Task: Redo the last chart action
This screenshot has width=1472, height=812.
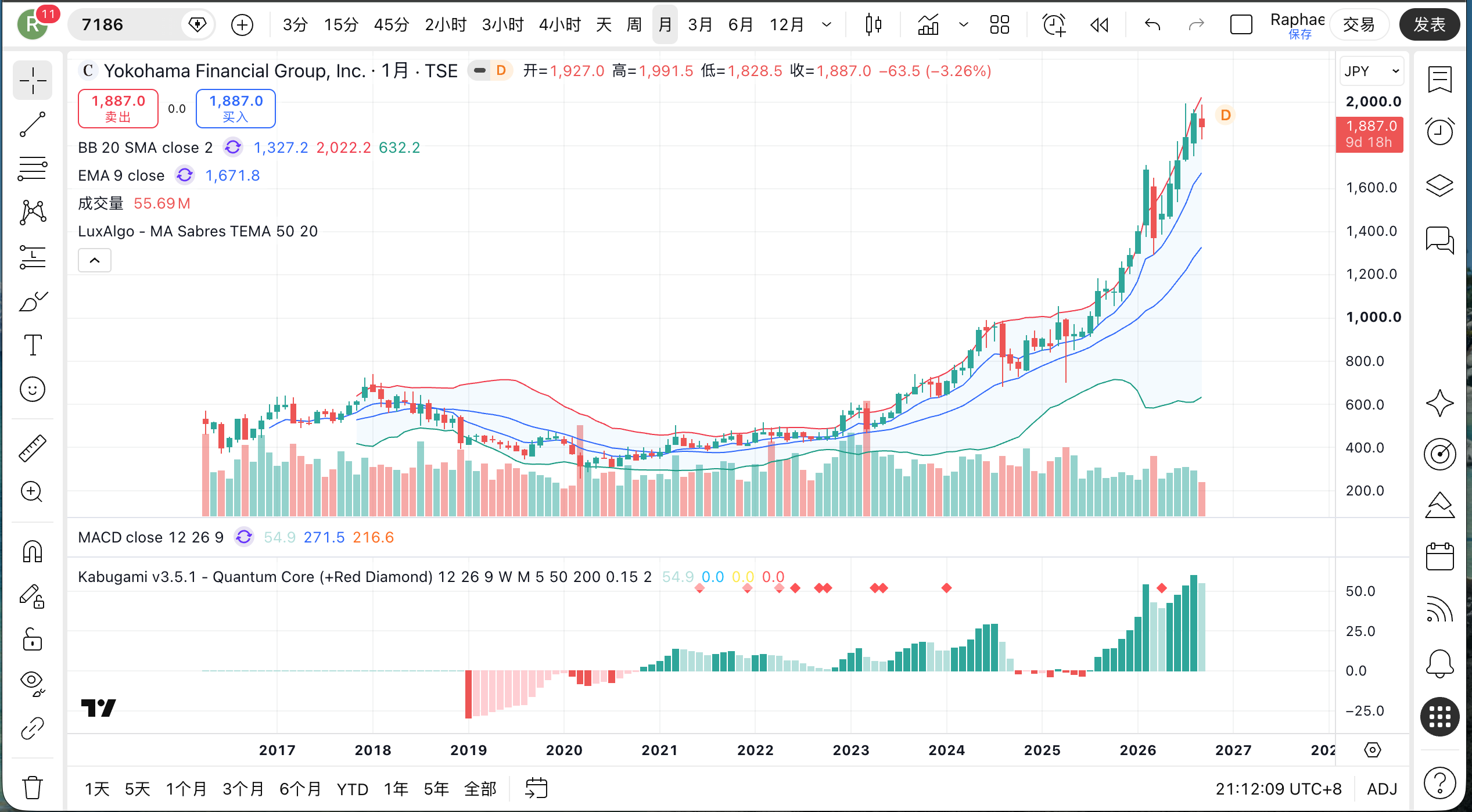Action: click(1197, 25)
